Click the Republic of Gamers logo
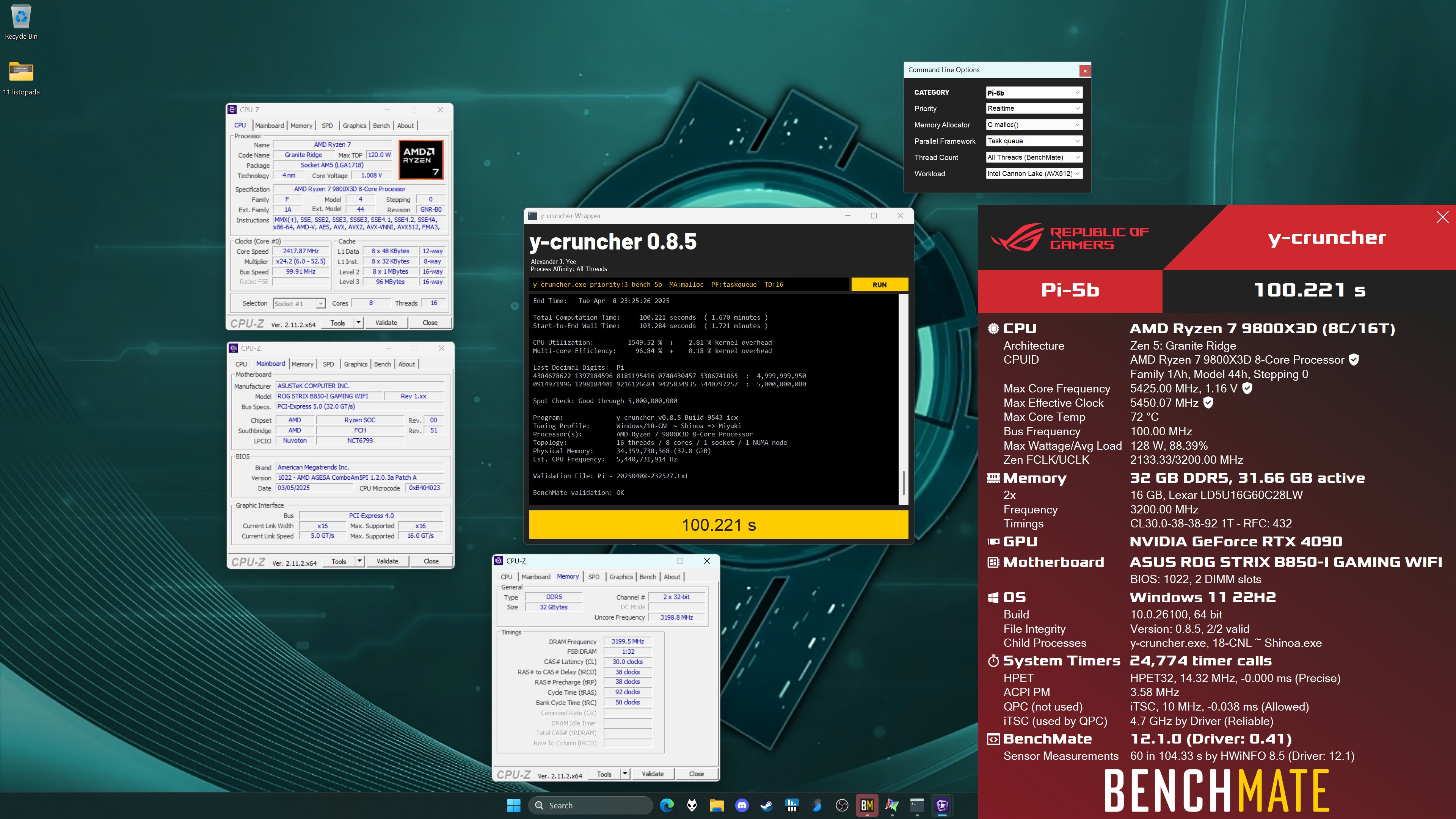The width and height of the screenshot is (1456, 819). pos(1070,237)
